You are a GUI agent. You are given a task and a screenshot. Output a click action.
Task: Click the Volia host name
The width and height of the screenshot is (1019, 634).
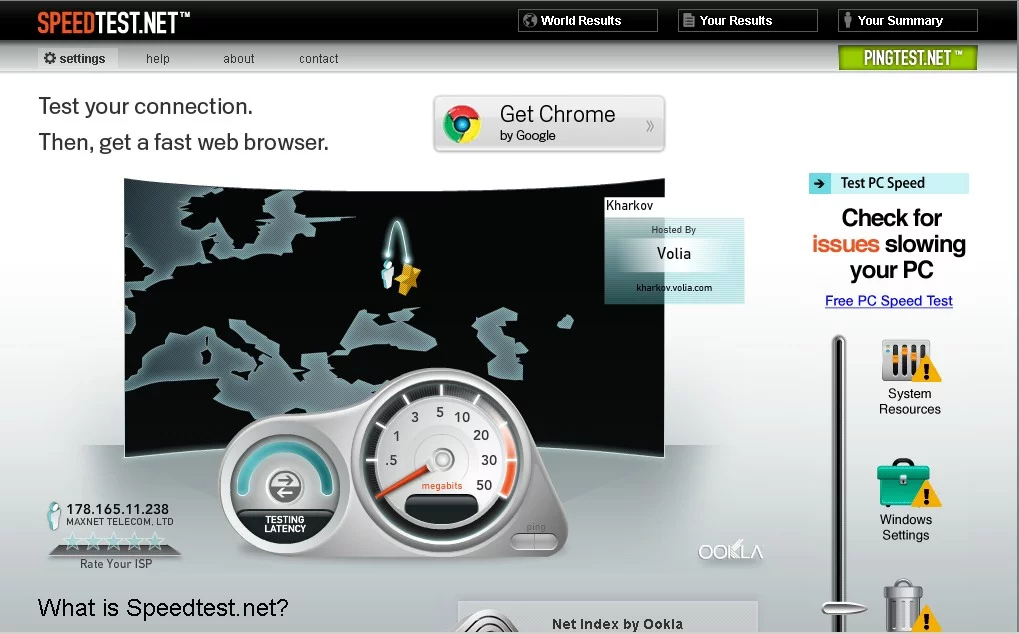[x=673, y=253]
